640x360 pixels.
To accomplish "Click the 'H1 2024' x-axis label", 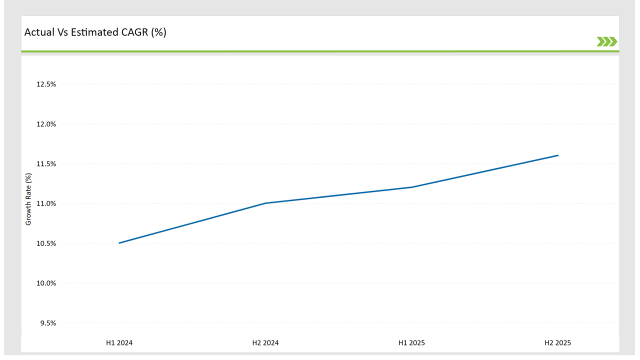I will 119,342.
